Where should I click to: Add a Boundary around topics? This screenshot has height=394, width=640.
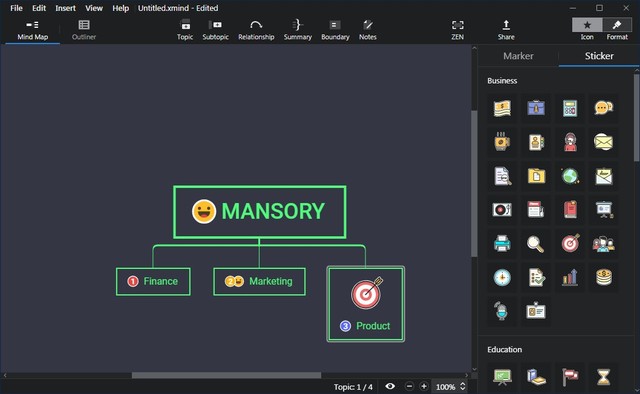pyautogui.click(x=335, y=30)
